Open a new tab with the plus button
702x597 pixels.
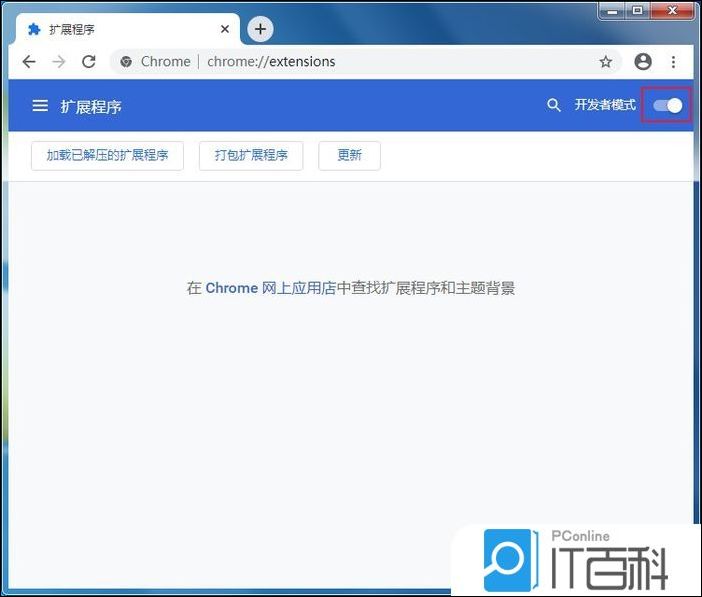pyautogui.click(x=260, y=29)
